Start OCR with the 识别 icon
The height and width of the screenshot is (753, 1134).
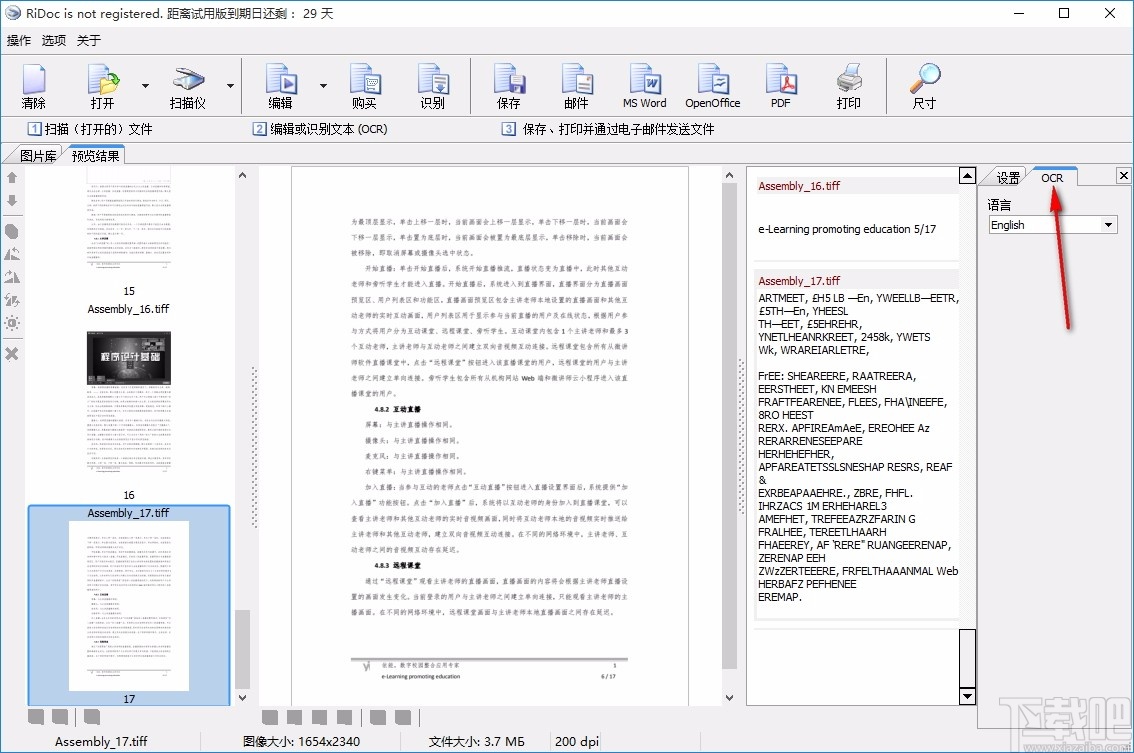click(432, 86)
